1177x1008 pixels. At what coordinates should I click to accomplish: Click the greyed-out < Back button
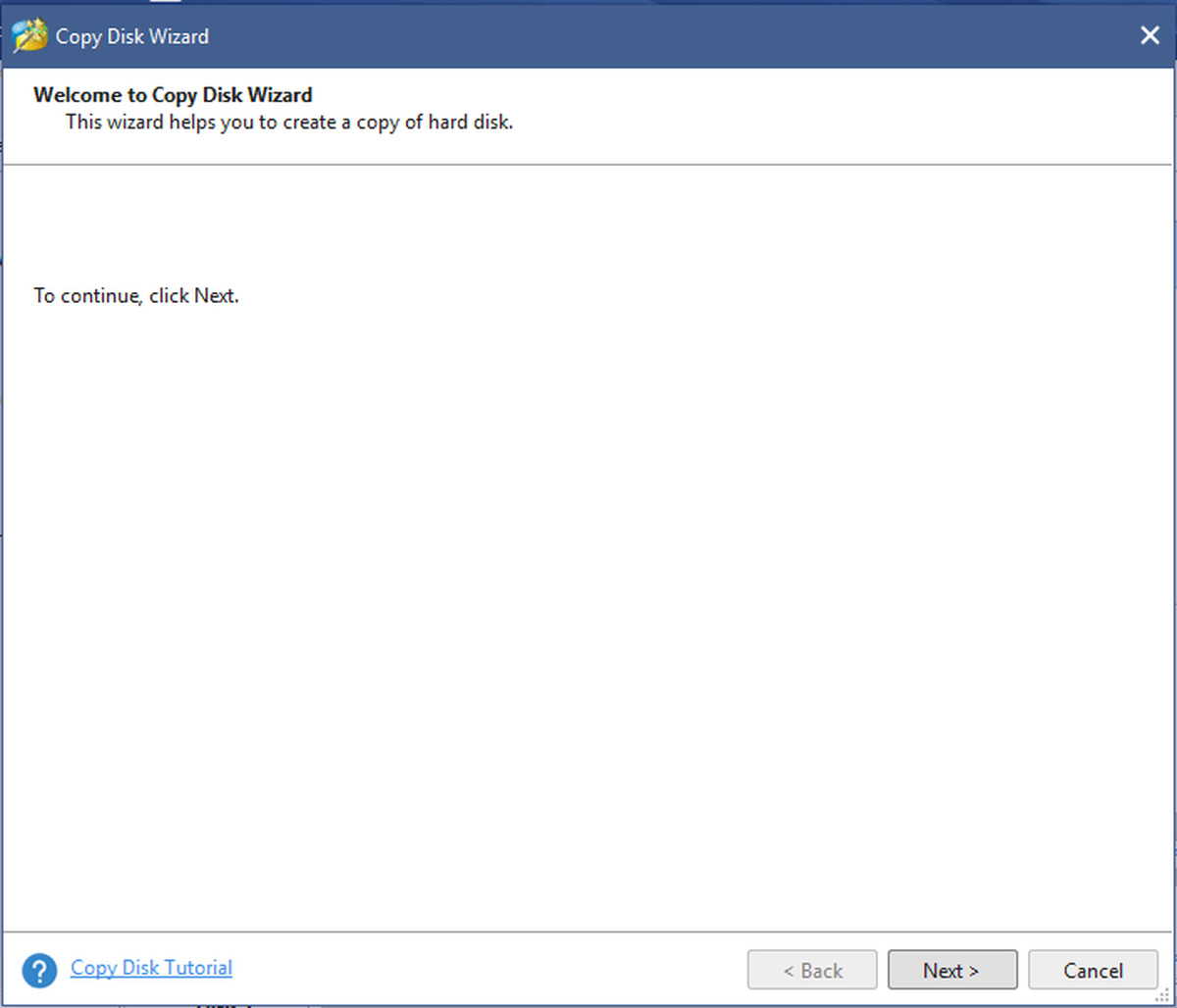[812, 970]
